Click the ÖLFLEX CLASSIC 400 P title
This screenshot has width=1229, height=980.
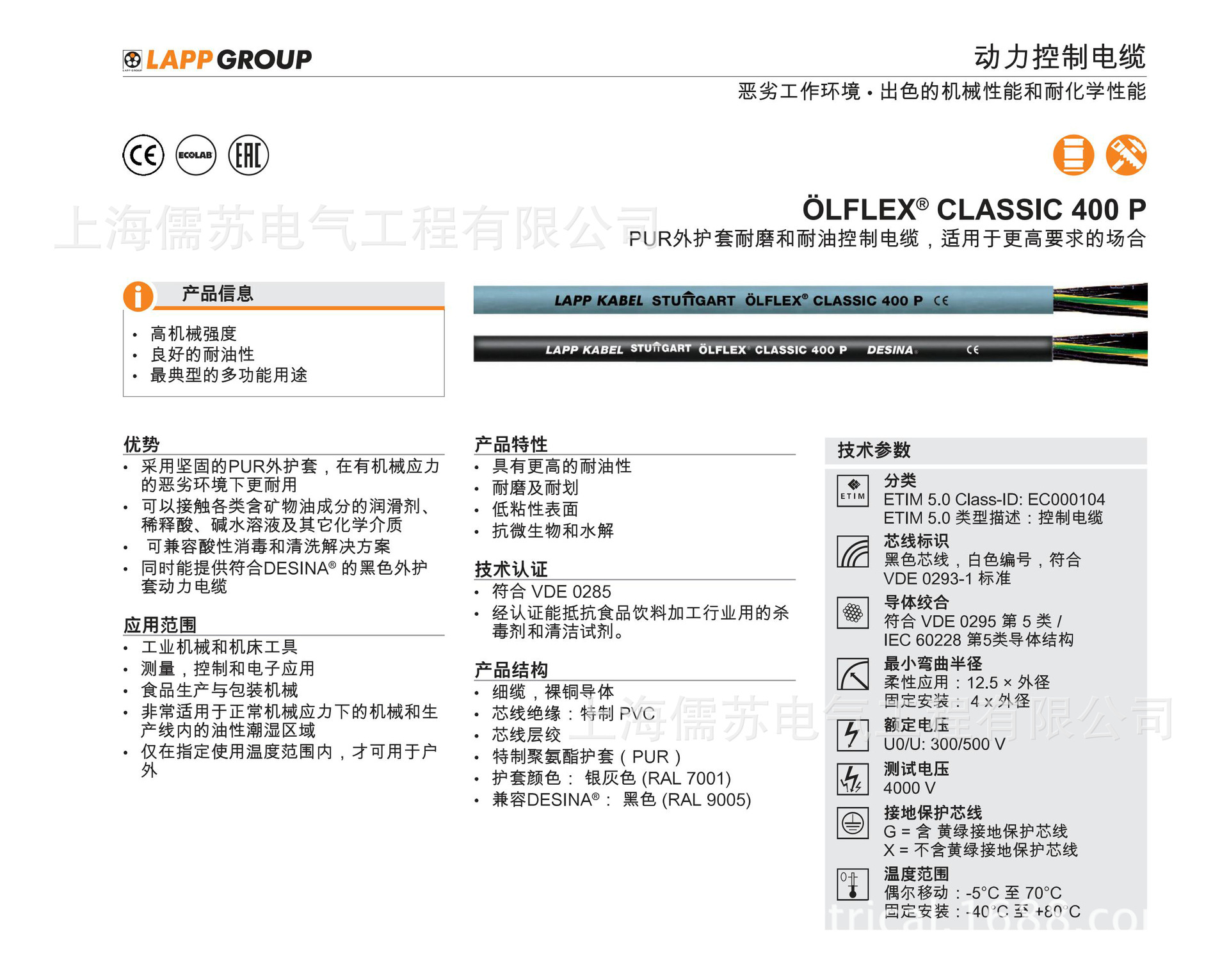point(974,209)
